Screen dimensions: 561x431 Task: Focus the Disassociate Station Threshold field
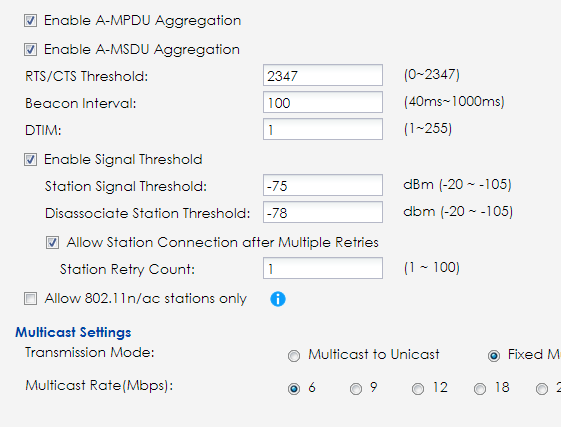(323, 212)
